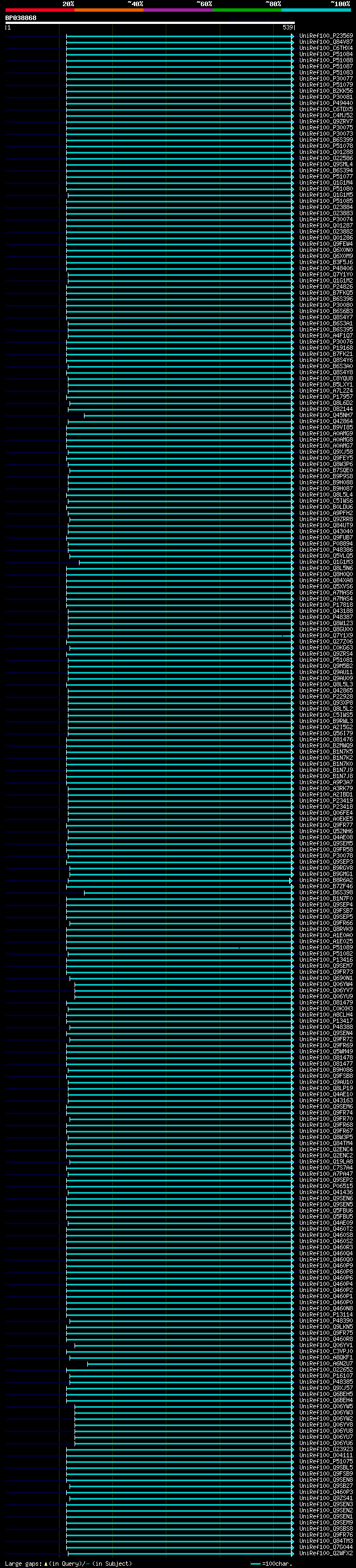Select hit UniRef100_P16107
The width and height of the screenshot is (356, 1568).
326,1376
